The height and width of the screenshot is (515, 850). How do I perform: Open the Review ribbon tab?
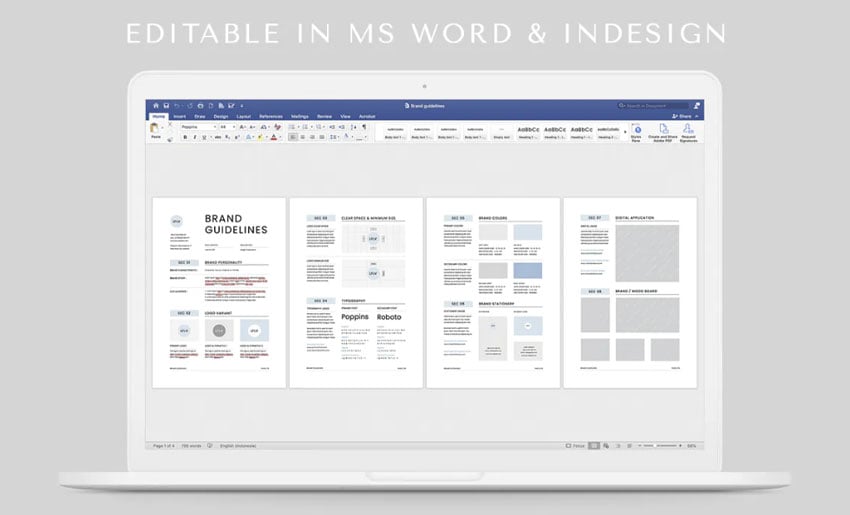point(324,117)
